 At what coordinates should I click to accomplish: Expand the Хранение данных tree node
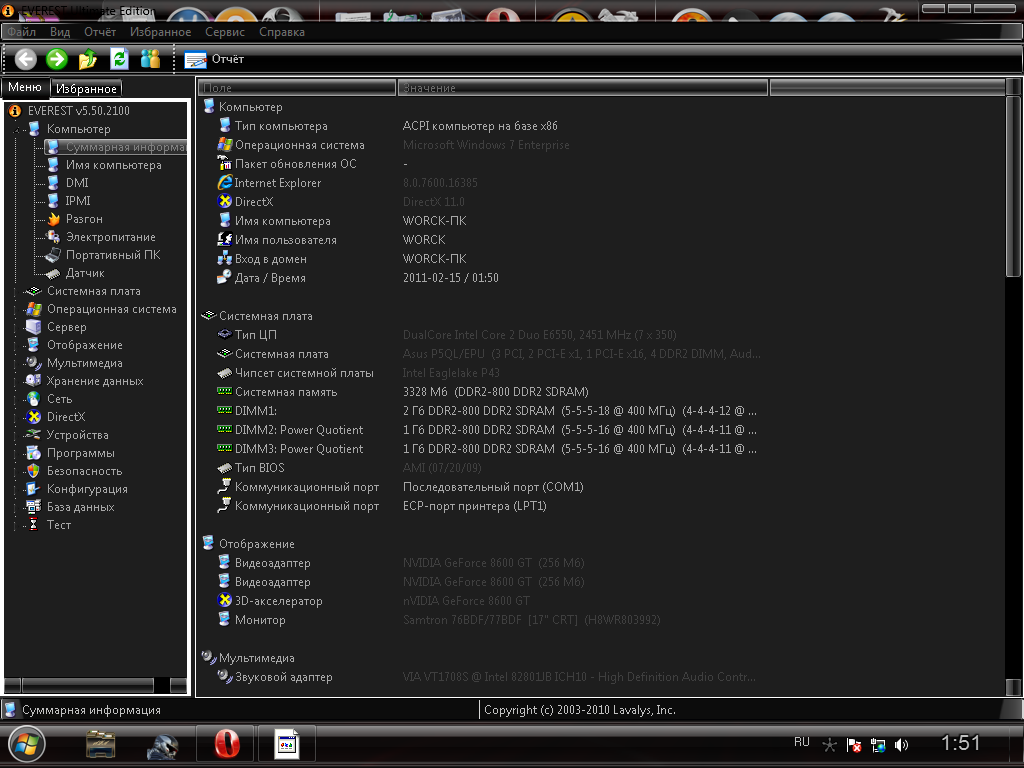(x=16, y=381)
